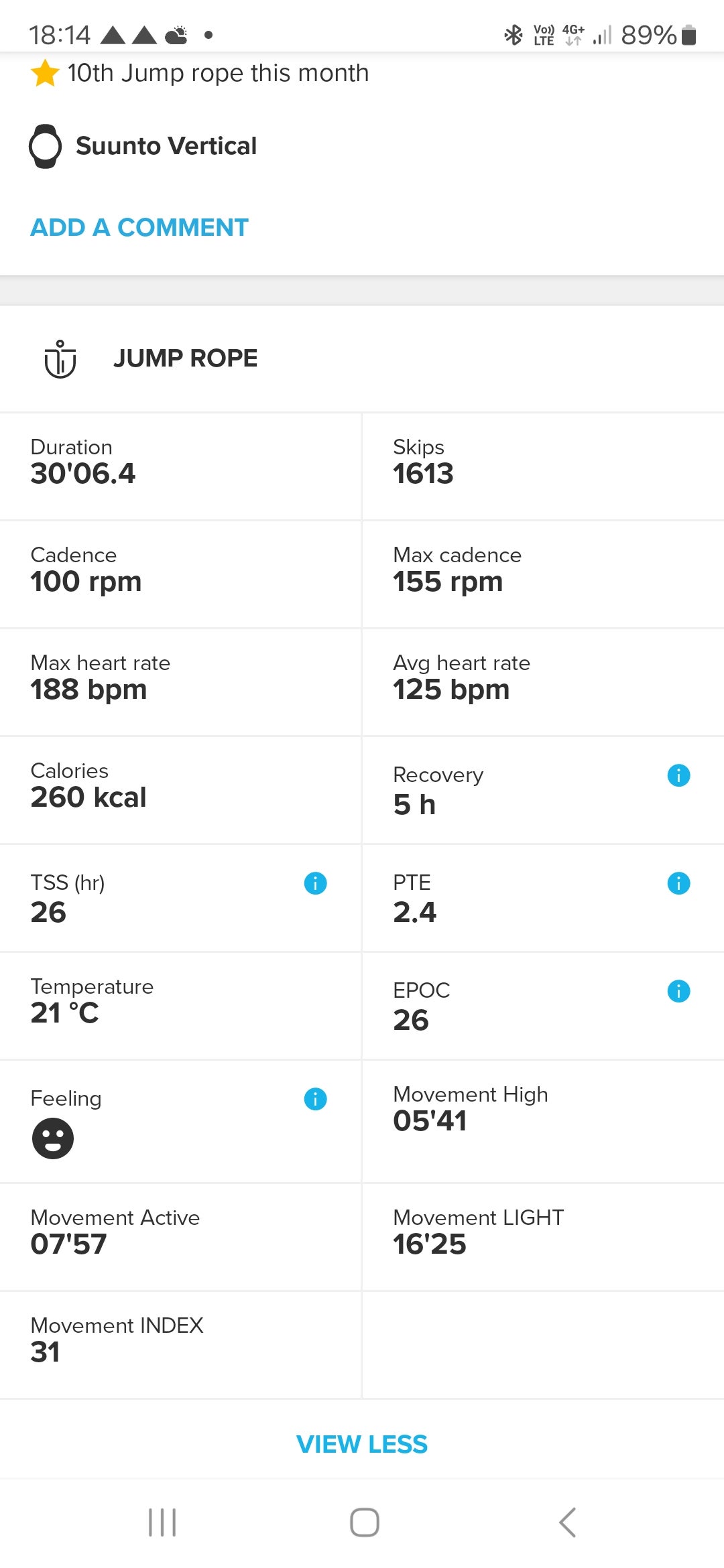This screenshot has width=724, height=1568.
Task: Tap the Recovery info icon
Action: pyautogui.click(x=678, y=775)
